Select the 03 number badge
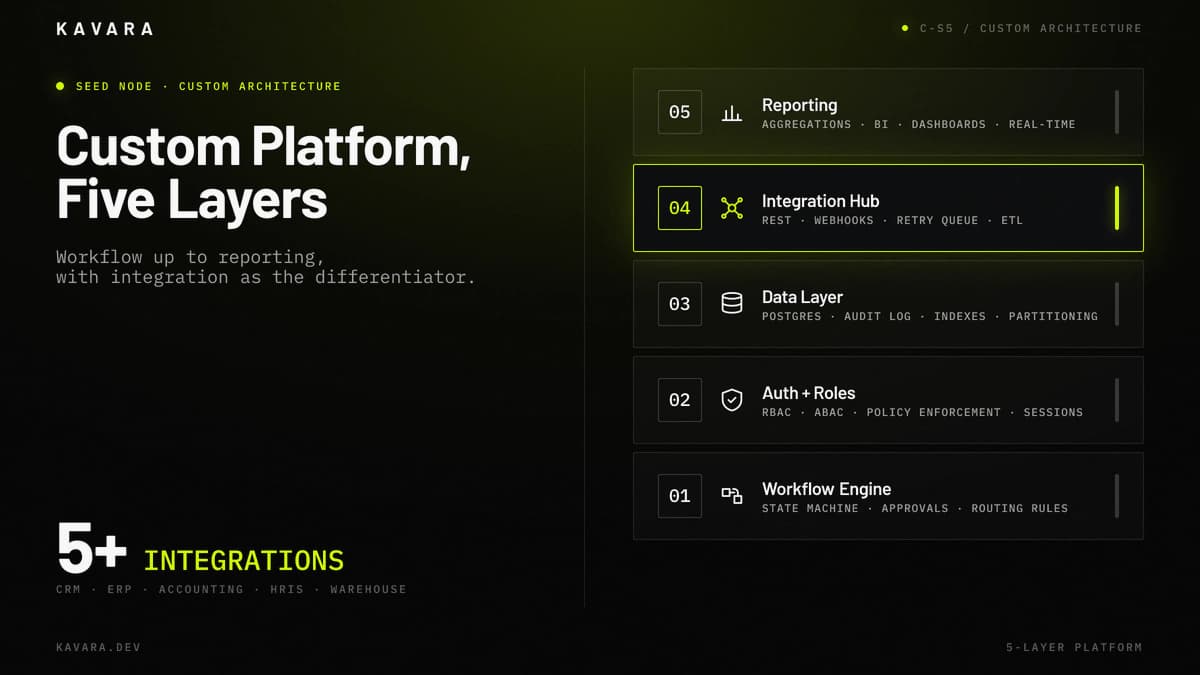The width and height of the screenshot is (1200, 675). [680, 304]
